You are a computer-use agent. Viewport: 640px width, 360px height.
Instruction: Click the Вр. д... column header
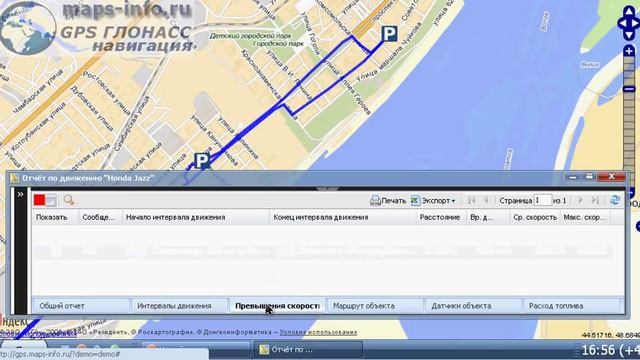[x=488, y=218]
